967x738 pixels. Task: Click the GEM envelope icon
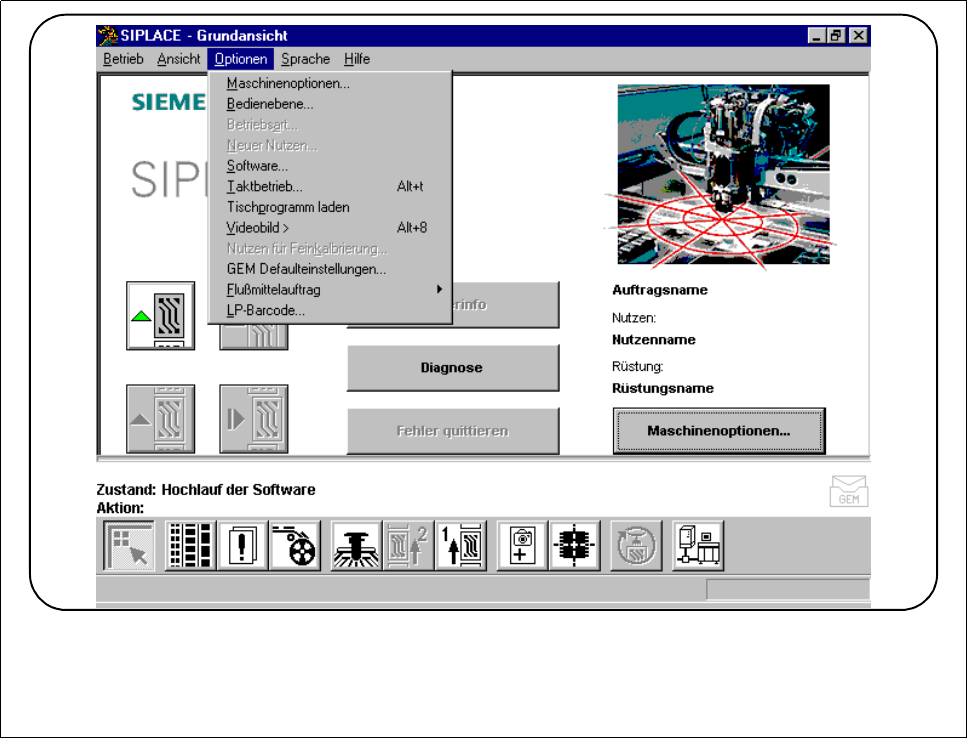point(849,491)
